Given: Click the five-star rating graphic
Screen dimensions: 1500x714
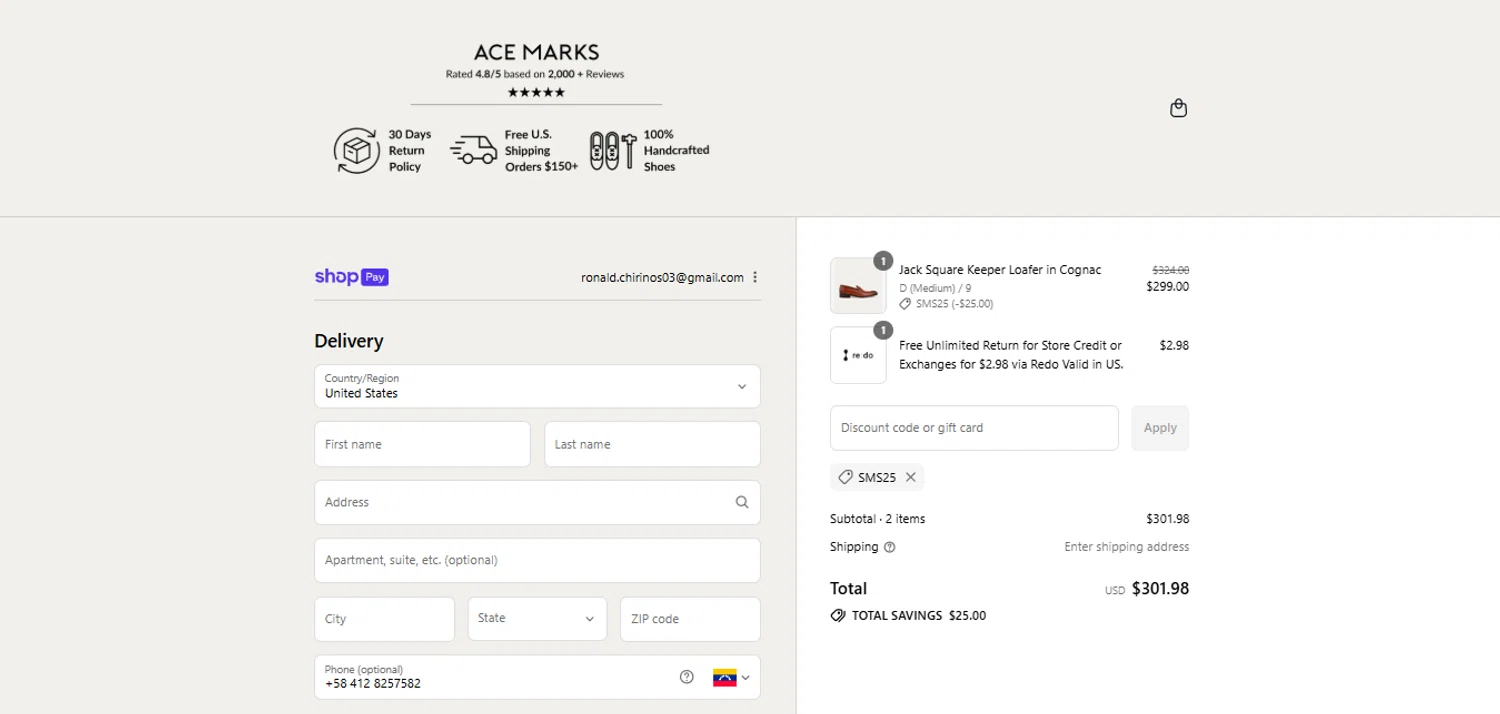Looking at the screenshot, I should (536, 92).
